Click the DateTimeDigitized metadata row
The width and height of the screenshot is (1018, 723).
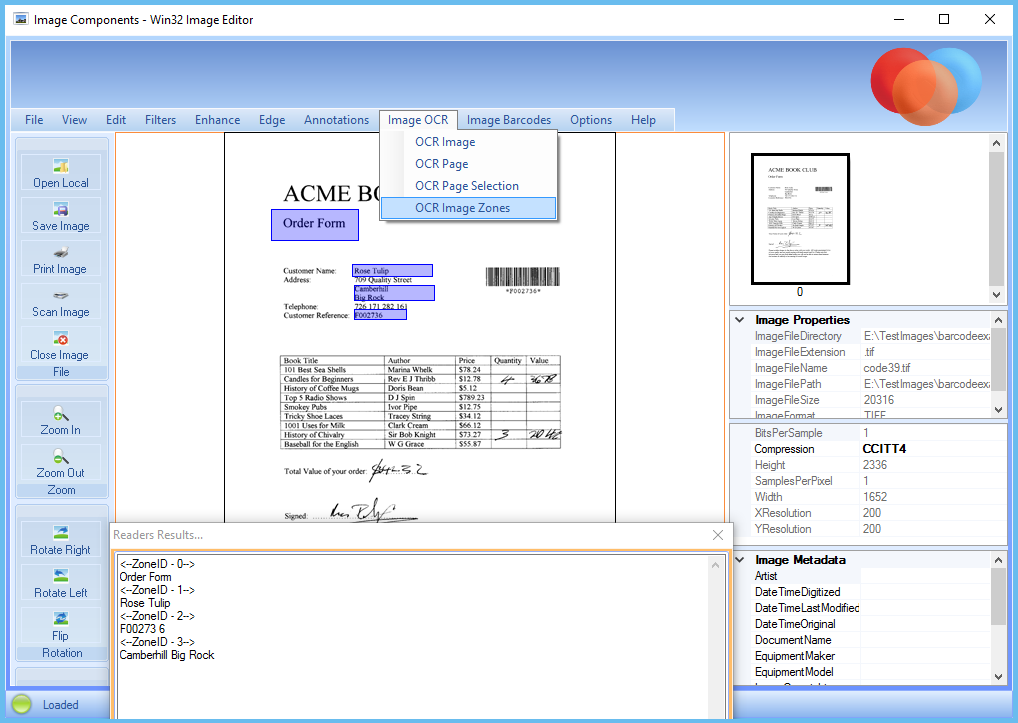coord(871,592)
